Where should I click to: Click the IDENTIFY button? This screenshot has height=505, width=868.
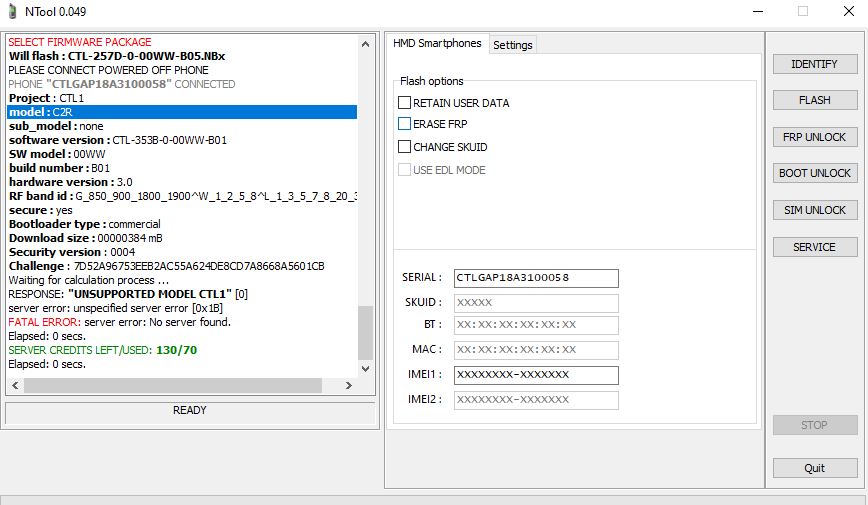pos(815,64)
